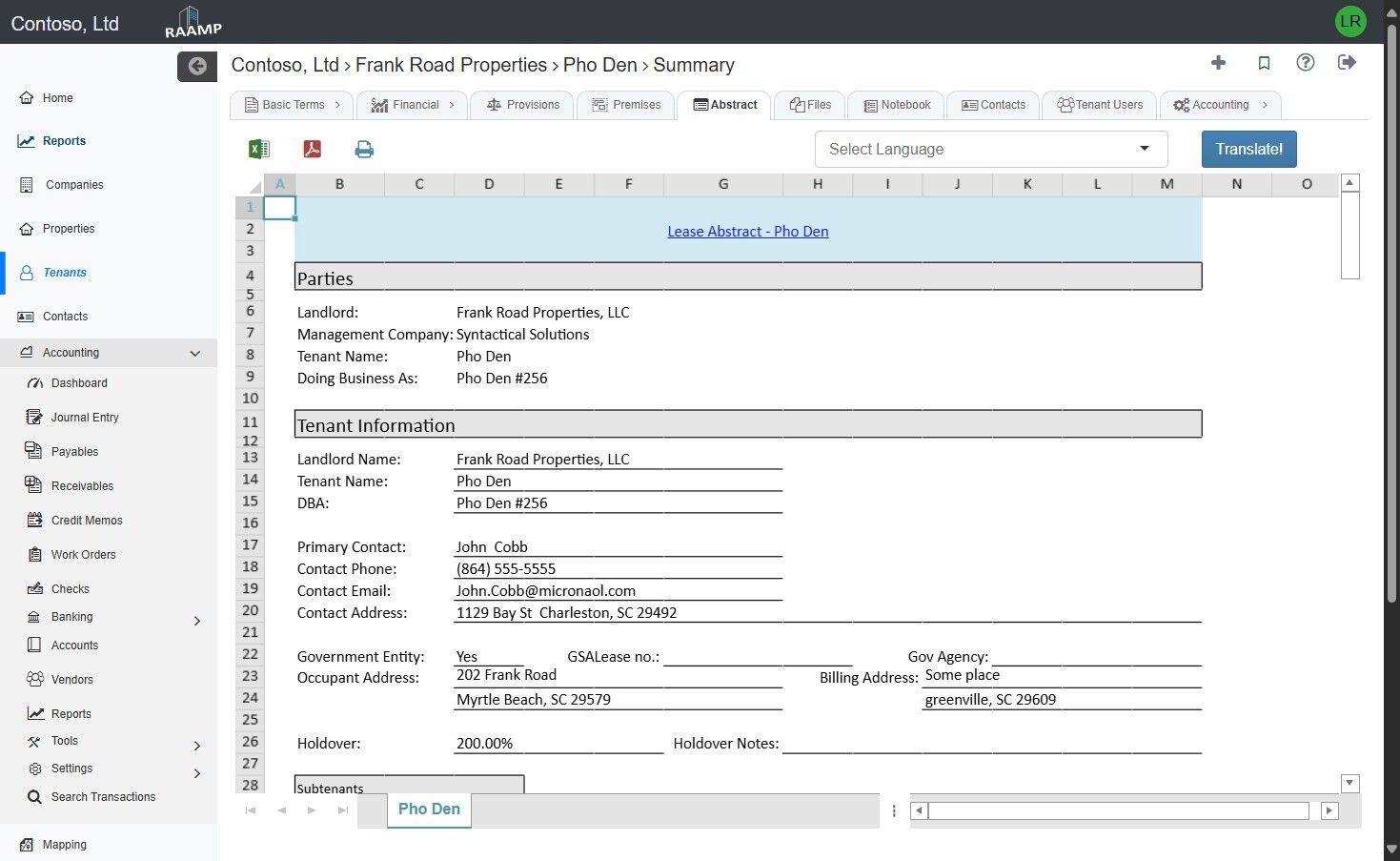
Task: Open the Tenant Users tab
Action: tap(1100, 105)
